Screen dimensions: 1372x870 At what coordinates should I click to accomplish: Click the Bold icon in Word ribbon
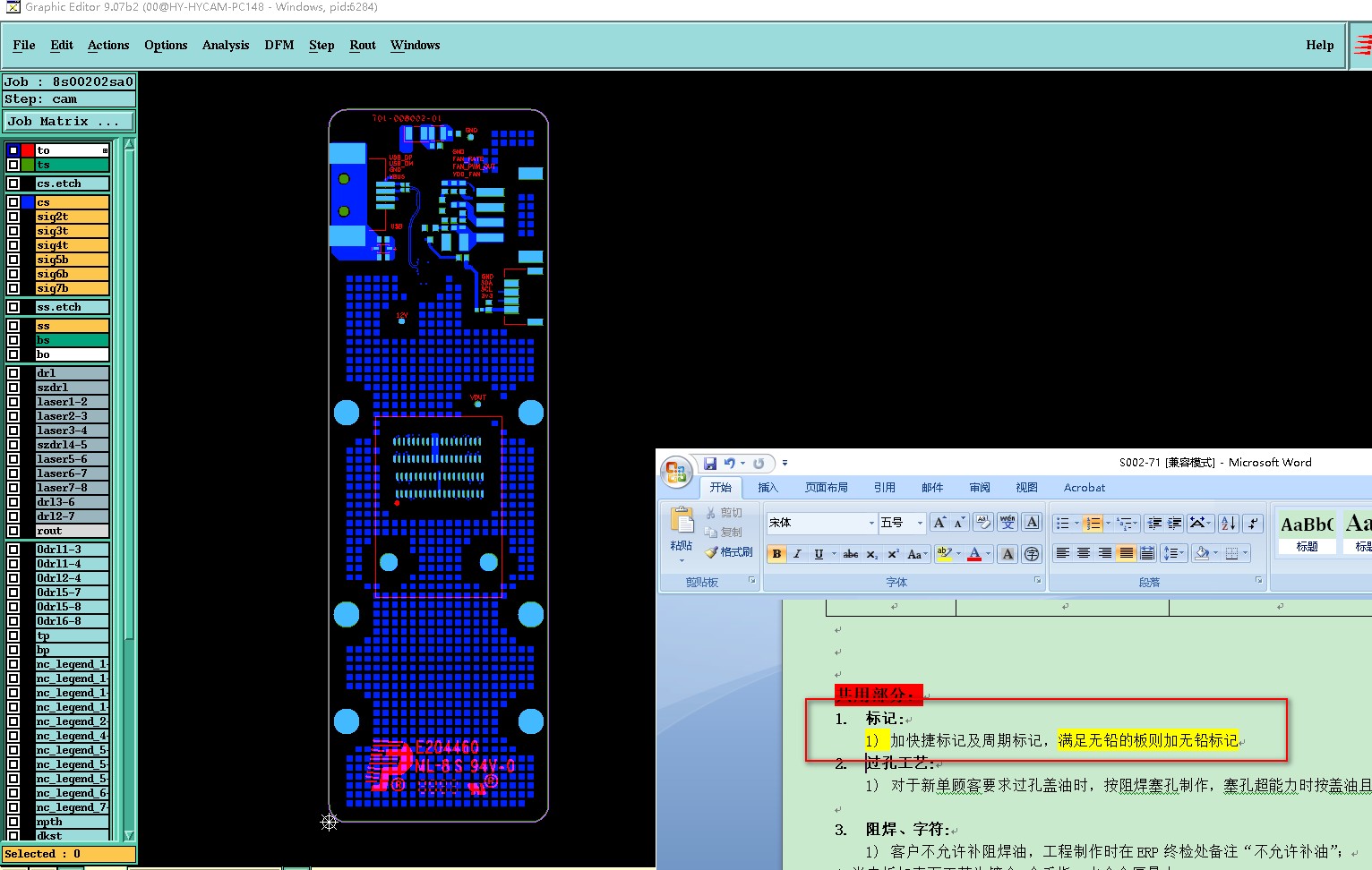[x=776, y=554]
